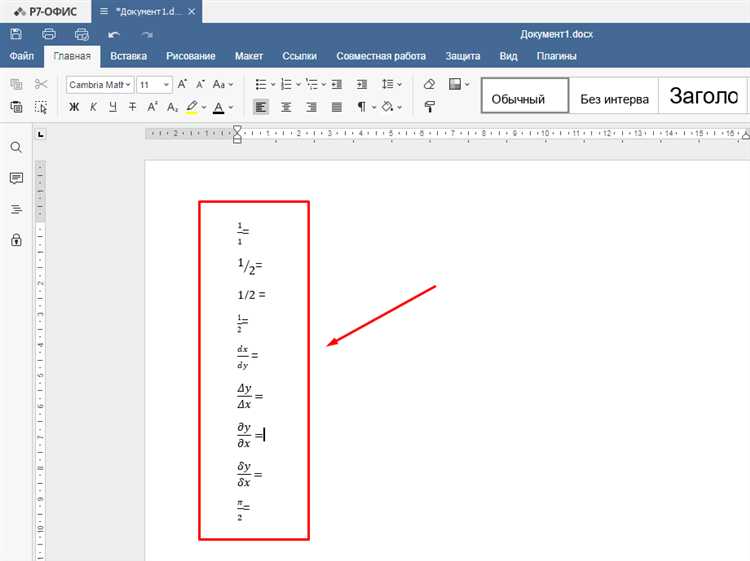Show the Headings navigation panel
This screenshot has height=561, width=750.
pyautogui.click(x=16, y=209)
